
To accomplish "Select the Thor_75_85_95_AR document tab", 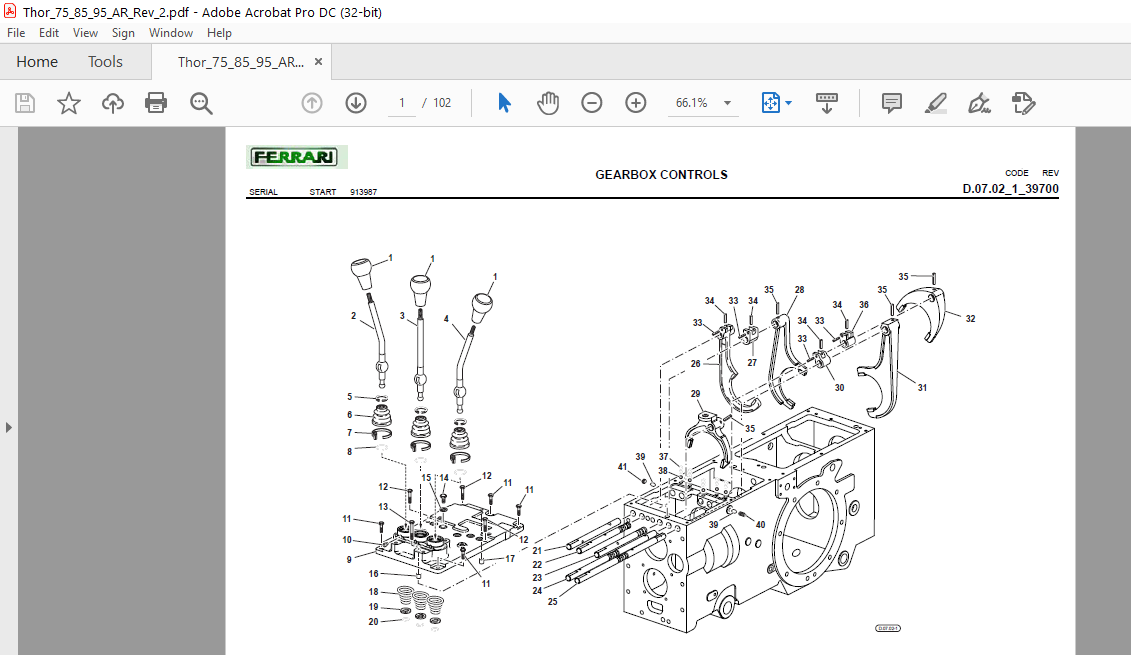I will point(241,62).
